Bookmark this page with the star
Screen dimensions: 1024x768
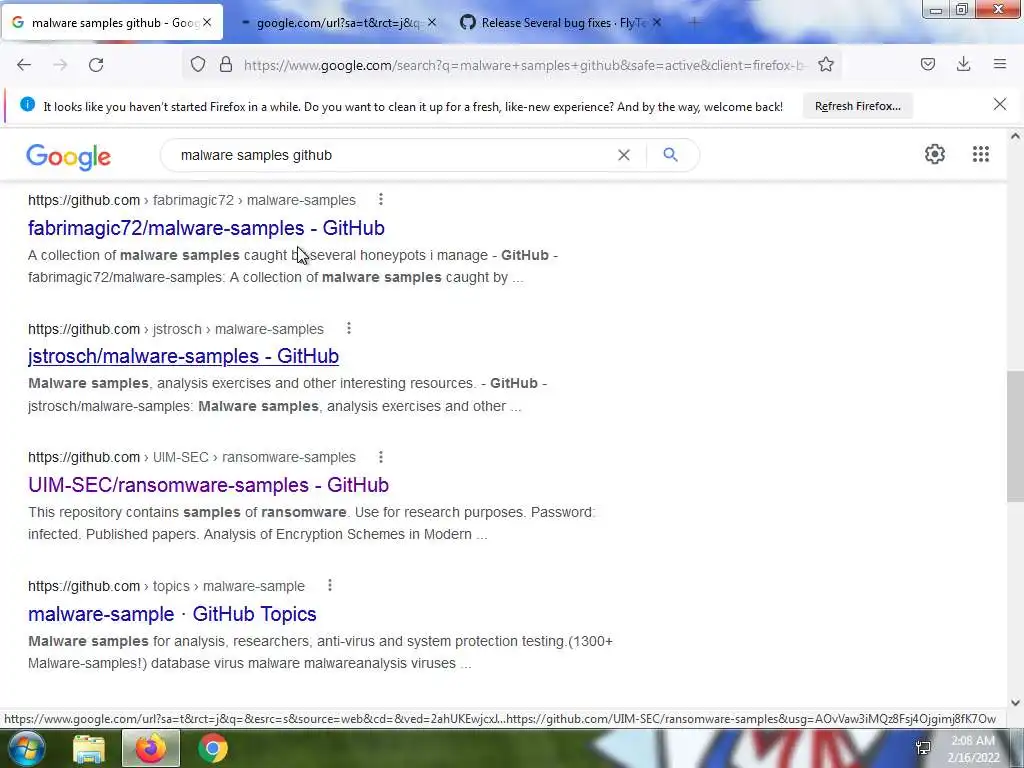[826, 65]
